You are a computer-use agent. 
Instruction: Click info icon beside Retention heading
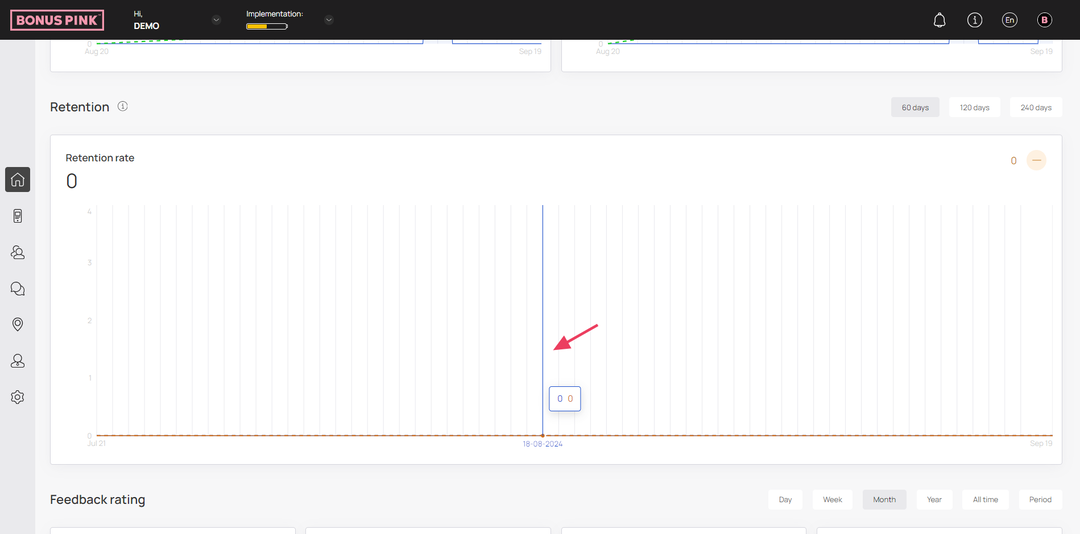(123, 106)
